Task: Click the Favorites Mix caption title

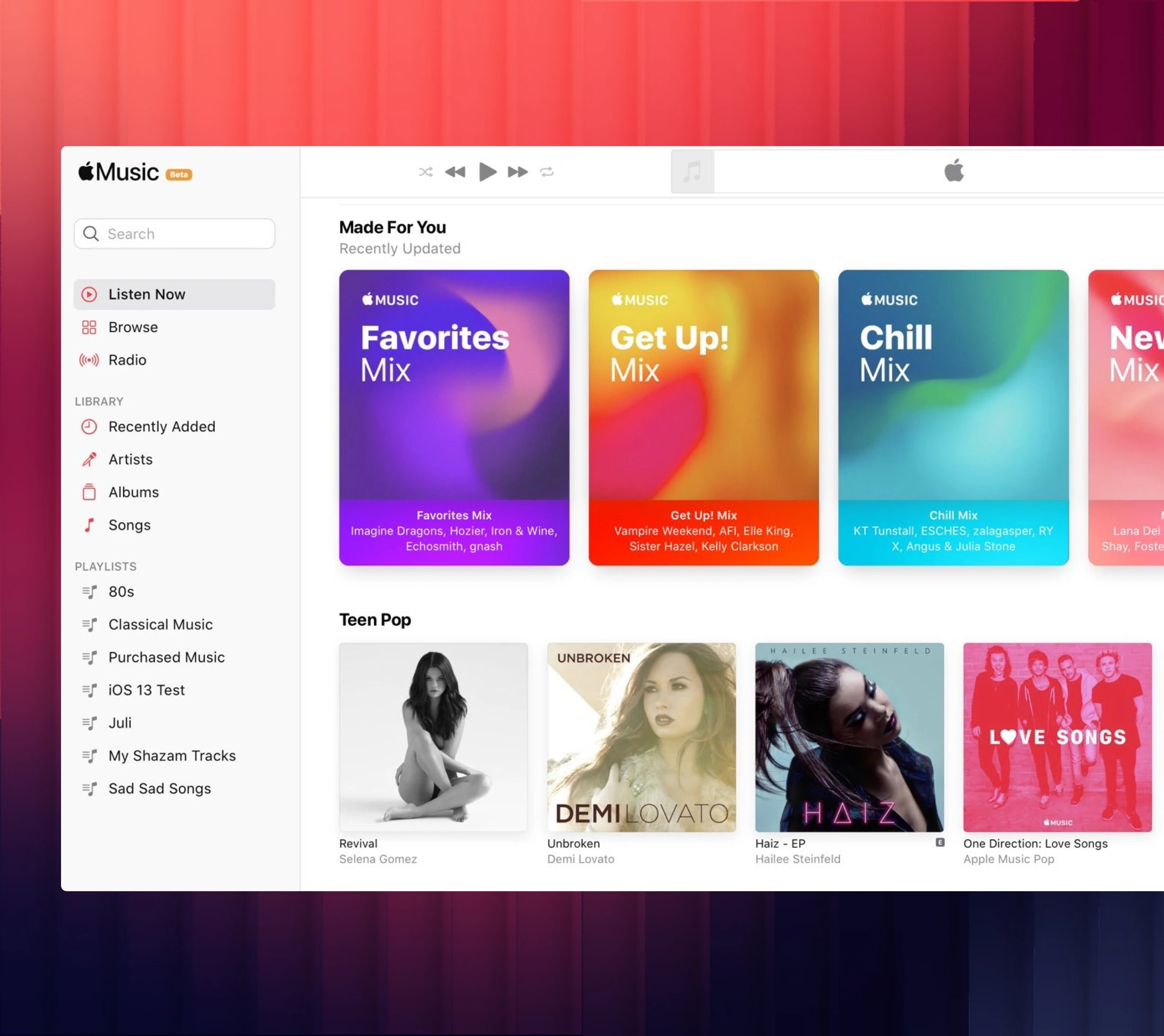Action: [454, 516]
